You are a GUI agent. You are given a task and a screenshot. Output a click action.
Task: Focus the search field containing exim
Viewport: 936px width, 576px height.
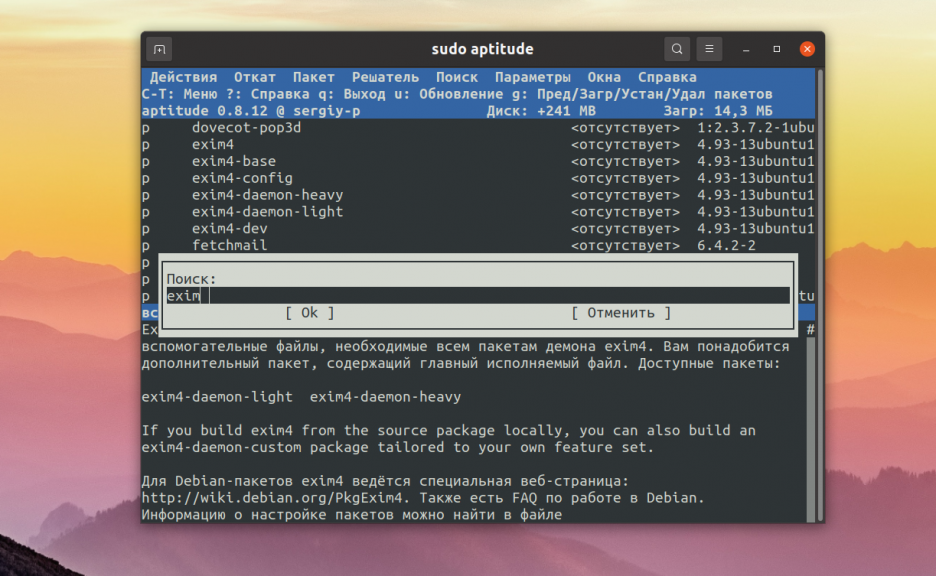click(x=478, y=295)
